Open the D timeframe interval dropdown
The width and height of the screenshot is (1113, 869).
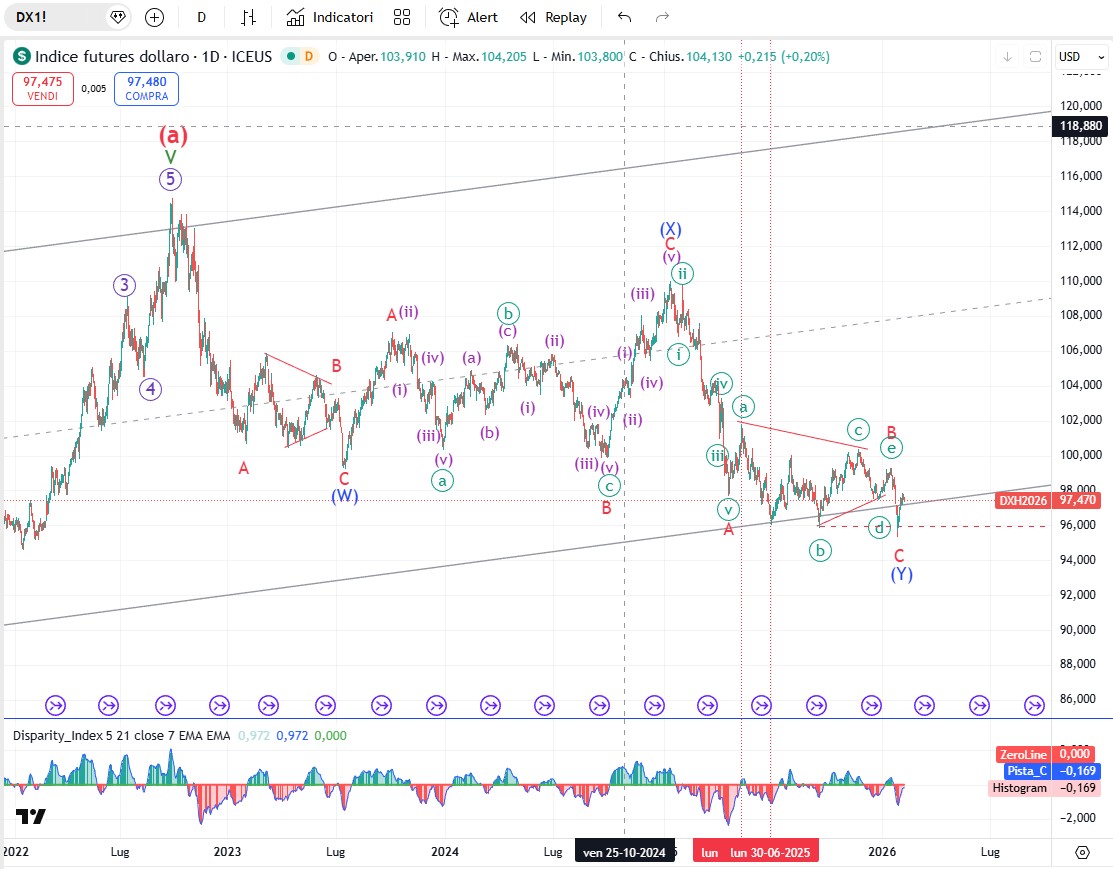click(x=202, y=17)
